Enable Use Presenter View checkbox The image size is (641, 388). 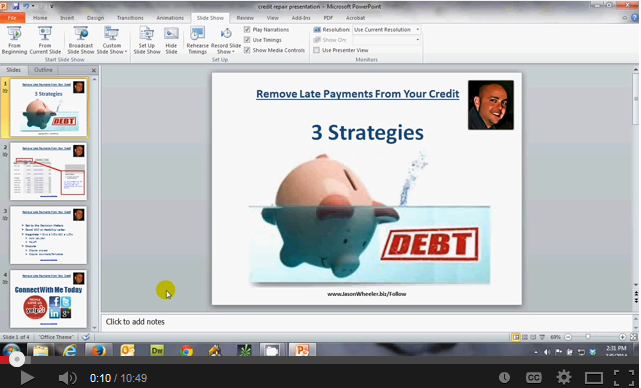pos(316,50)
